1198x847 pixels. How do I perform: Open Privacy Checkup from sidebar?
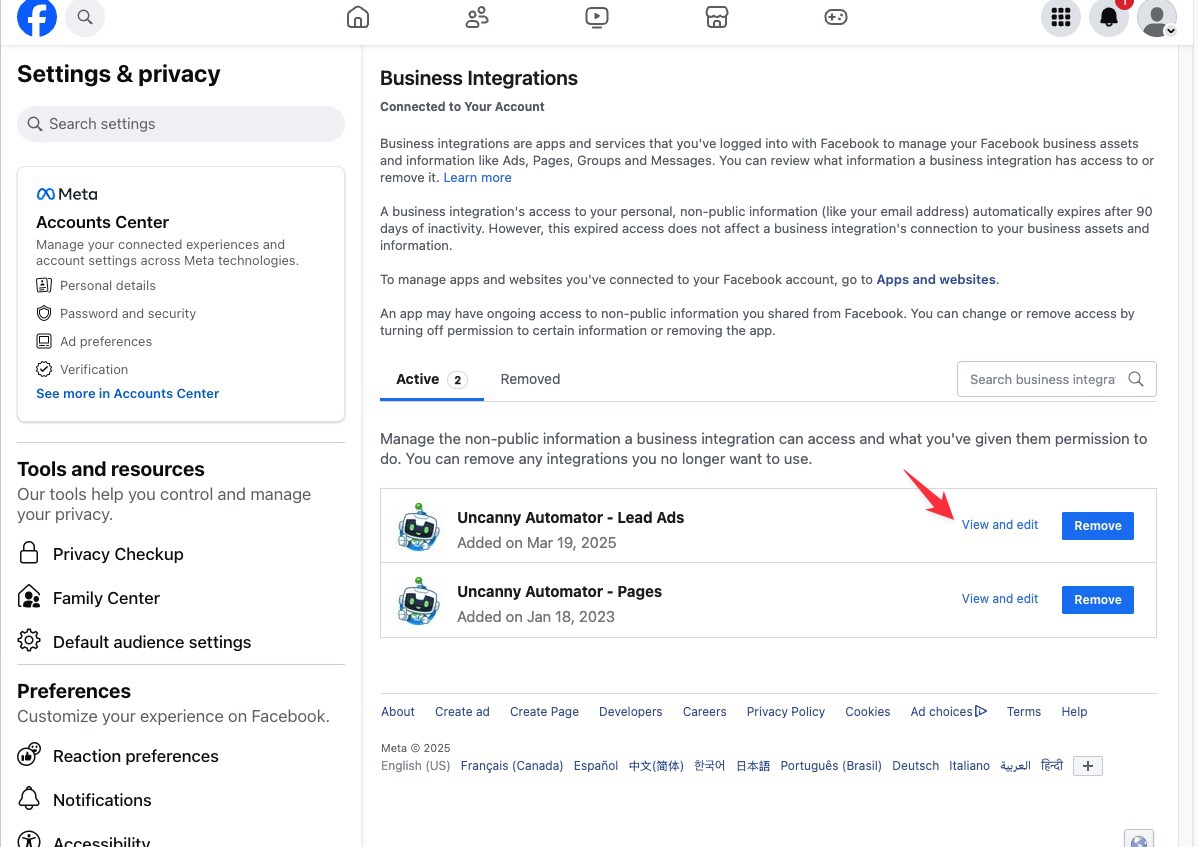click(x=118, y=554)
